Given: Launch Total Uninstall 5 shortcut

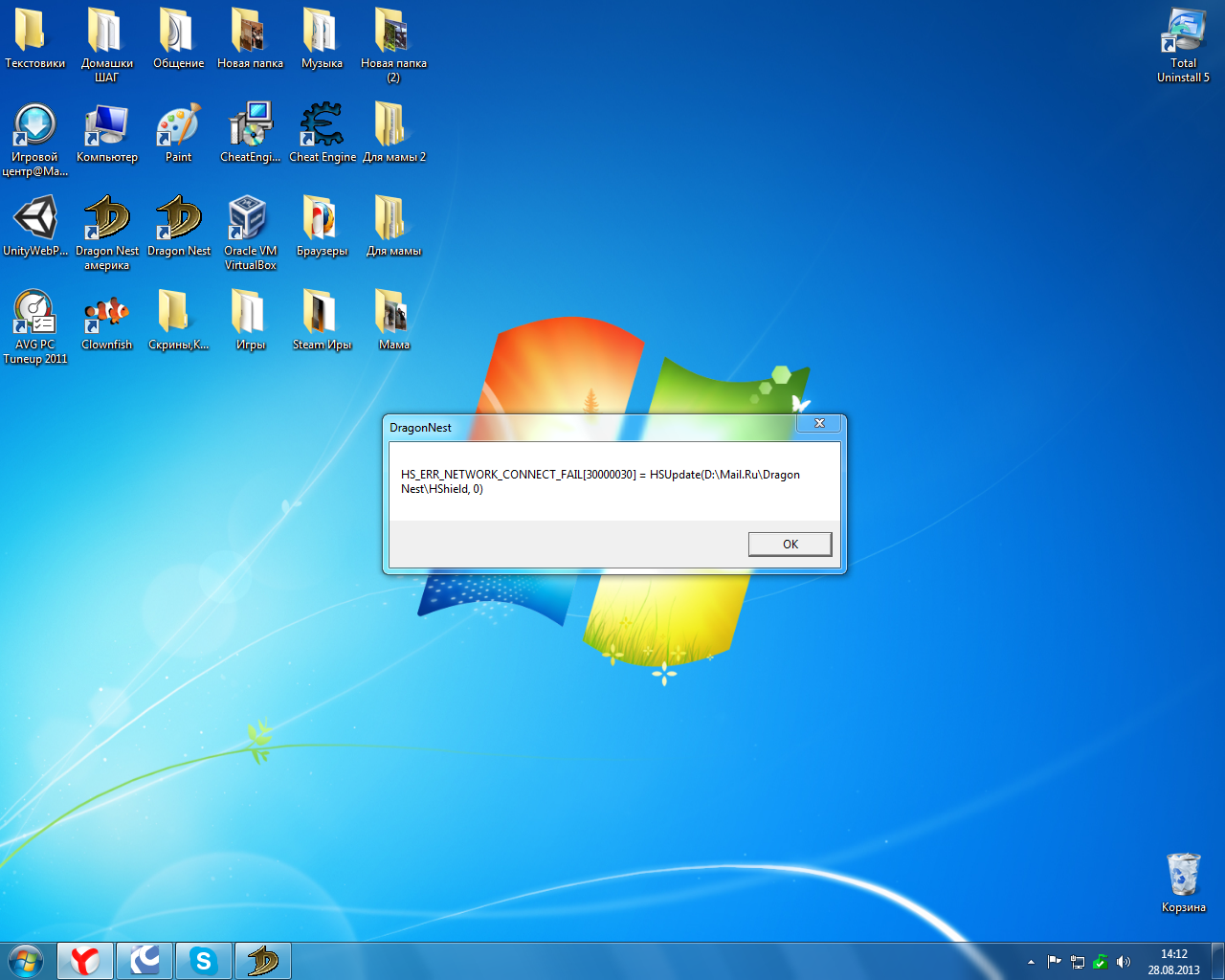Looking at the screenshot, I should pos(1183,45).
